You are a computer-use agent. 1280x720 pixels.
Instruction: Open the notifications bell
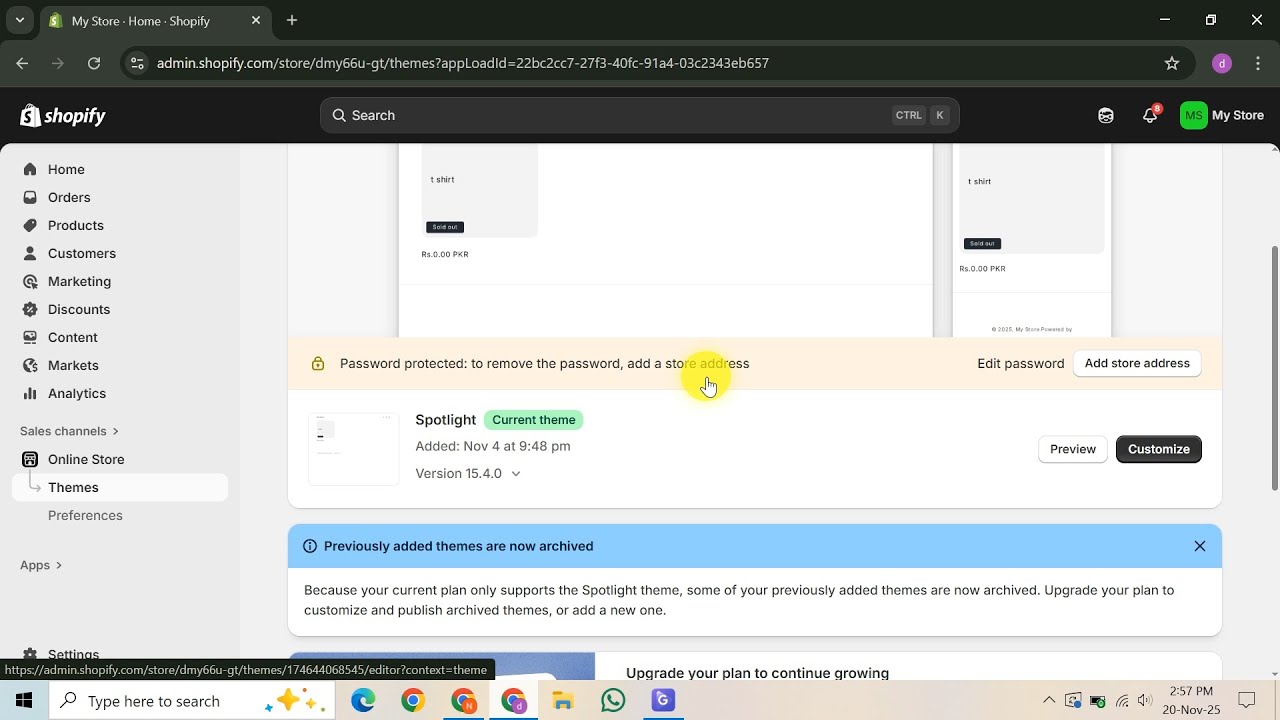pos(1150,115)
